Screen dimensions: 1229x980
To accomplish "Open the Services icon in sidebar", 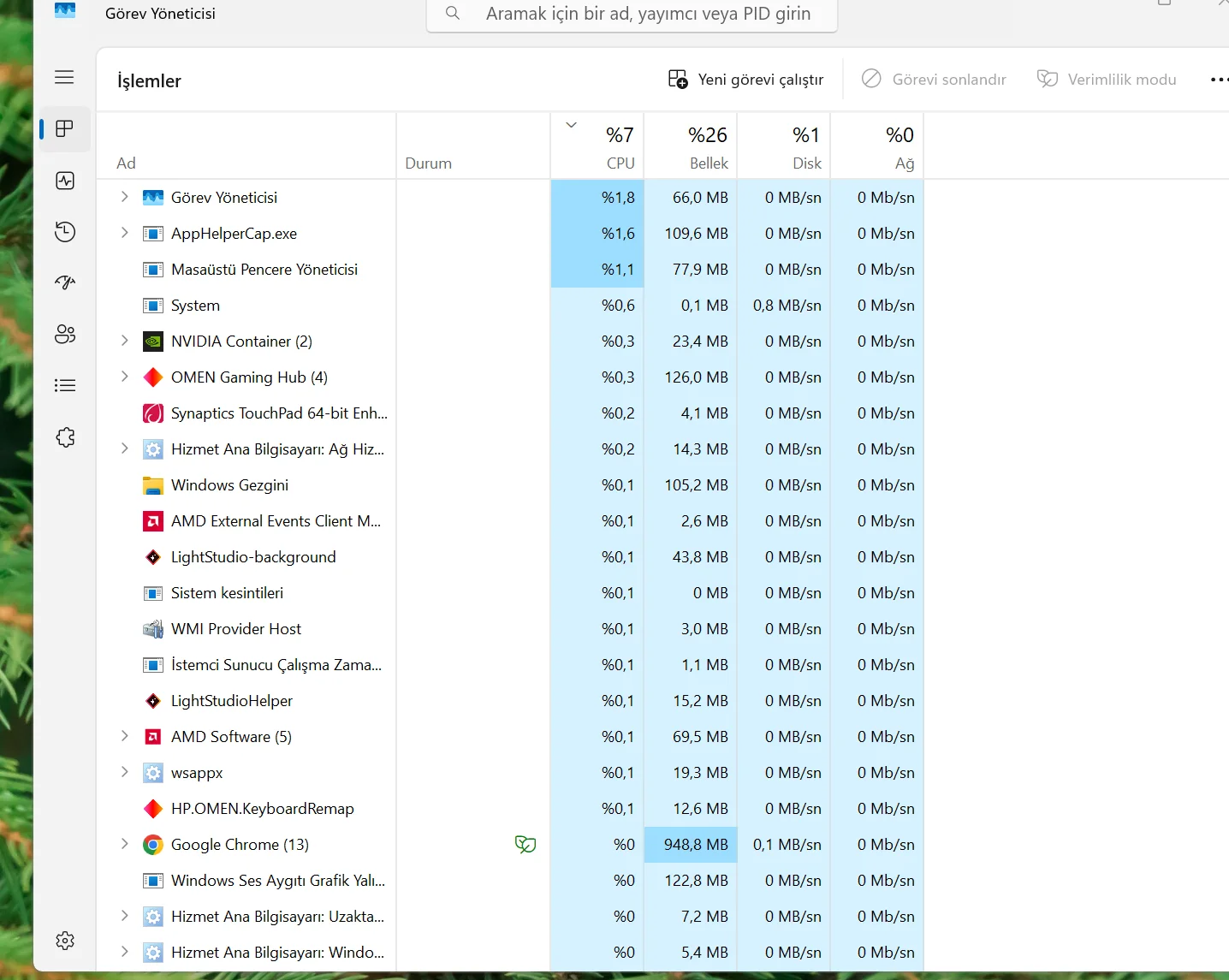I will pyautogui.click(x=65, y=437).
